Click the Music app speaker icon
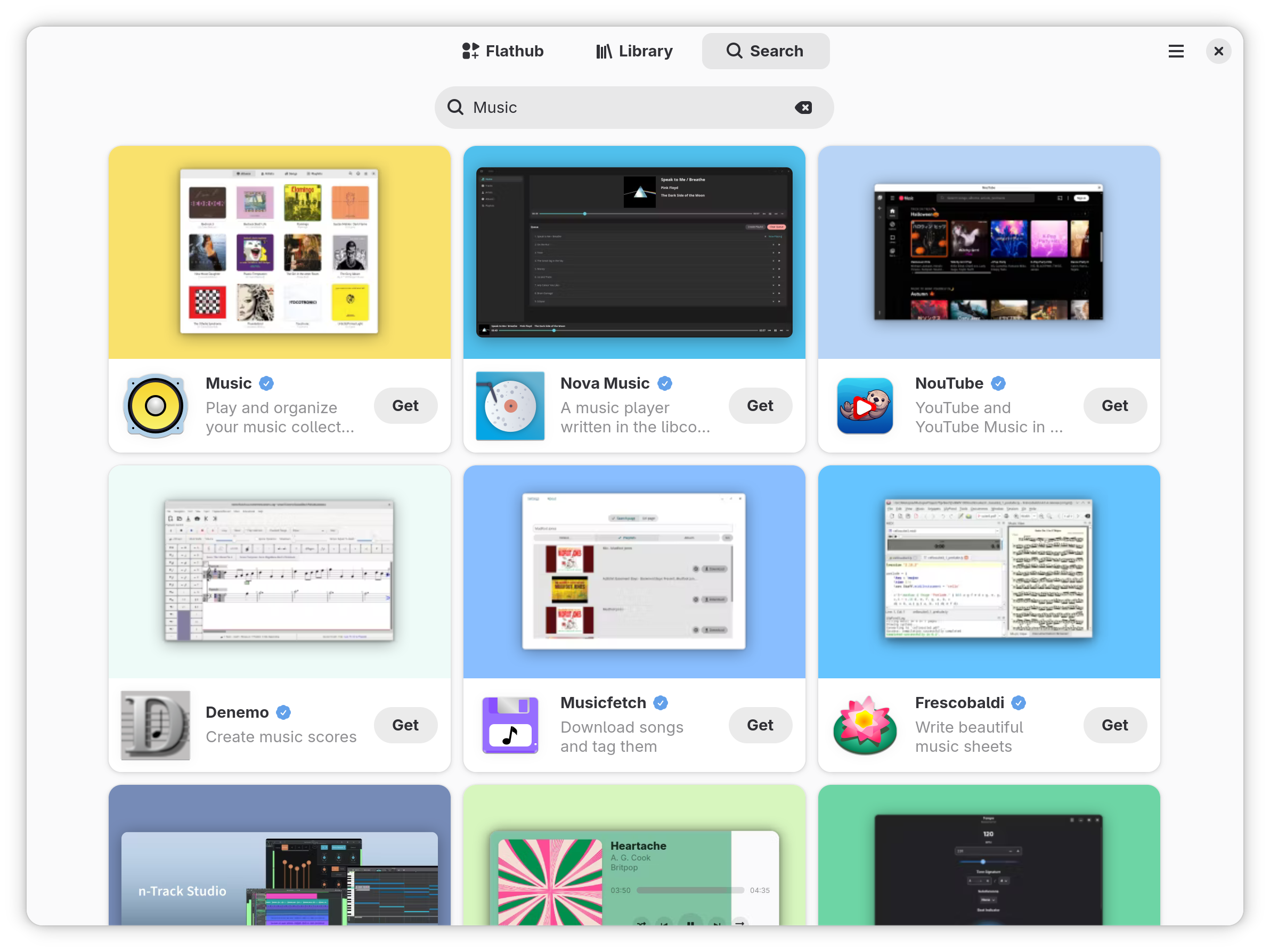Viewport: 1270px width, 952px height. point(155,406)
